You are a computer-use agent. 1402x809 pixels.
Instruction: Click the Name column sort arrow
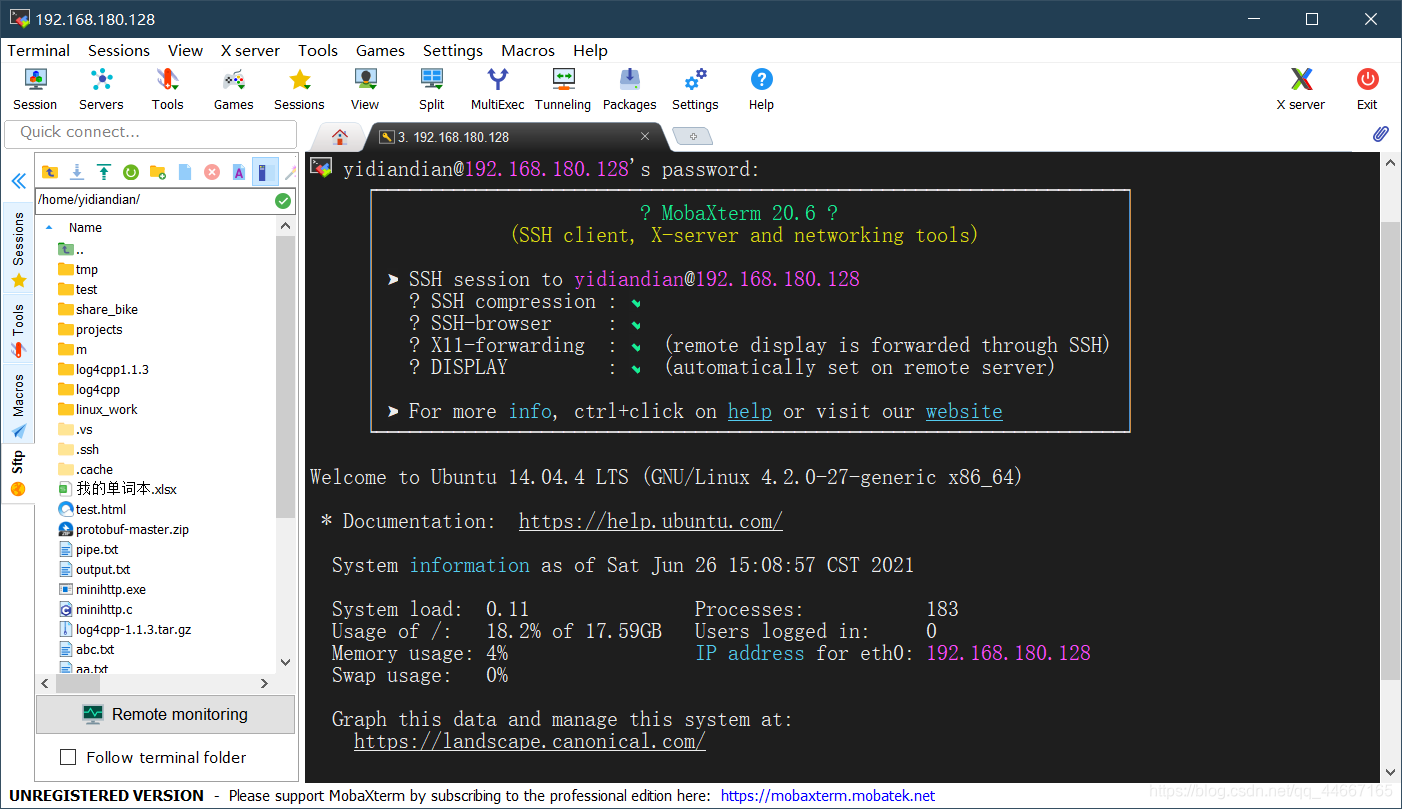(x=49, y=227)
